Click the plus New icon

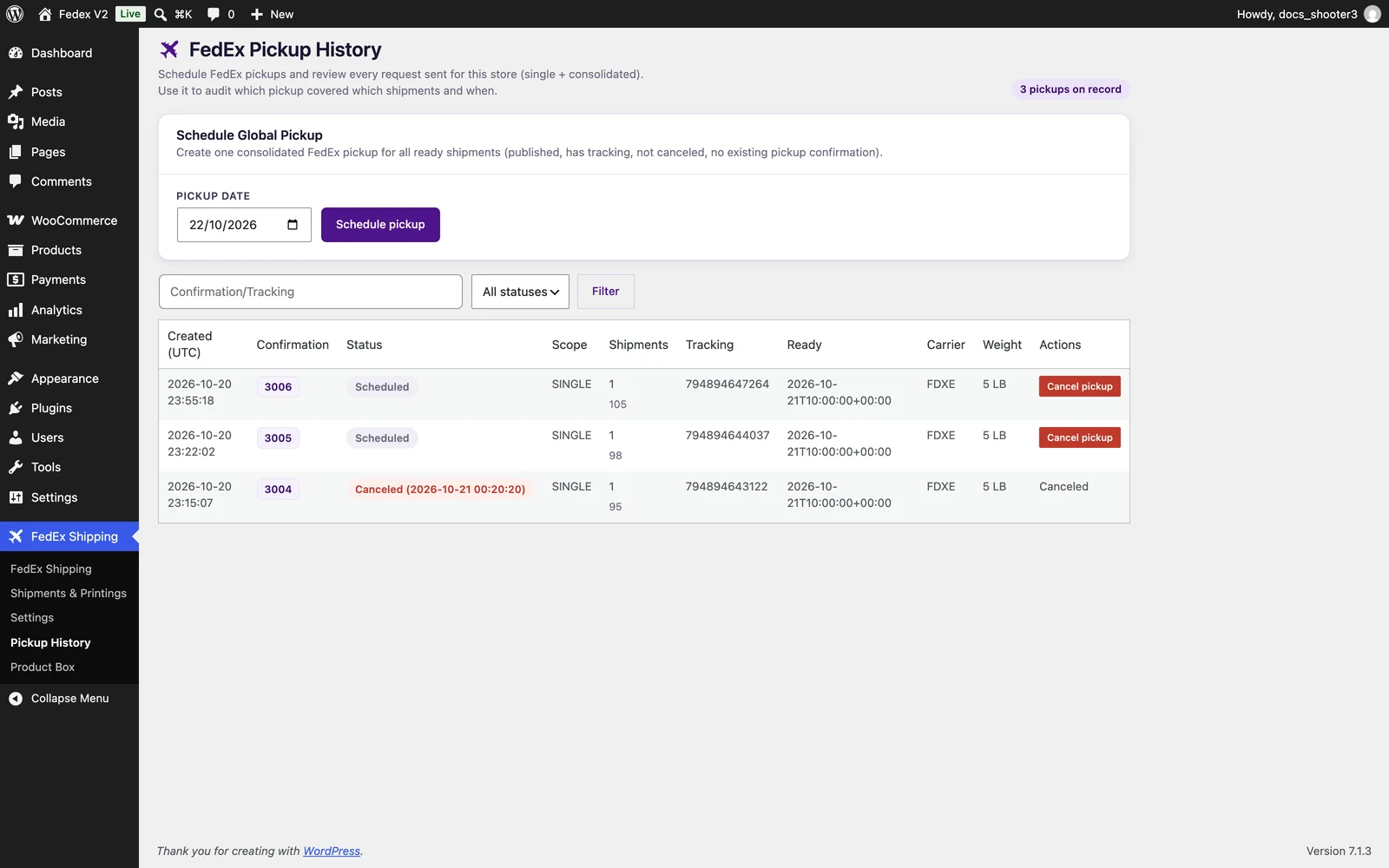(x=257, y=14)
